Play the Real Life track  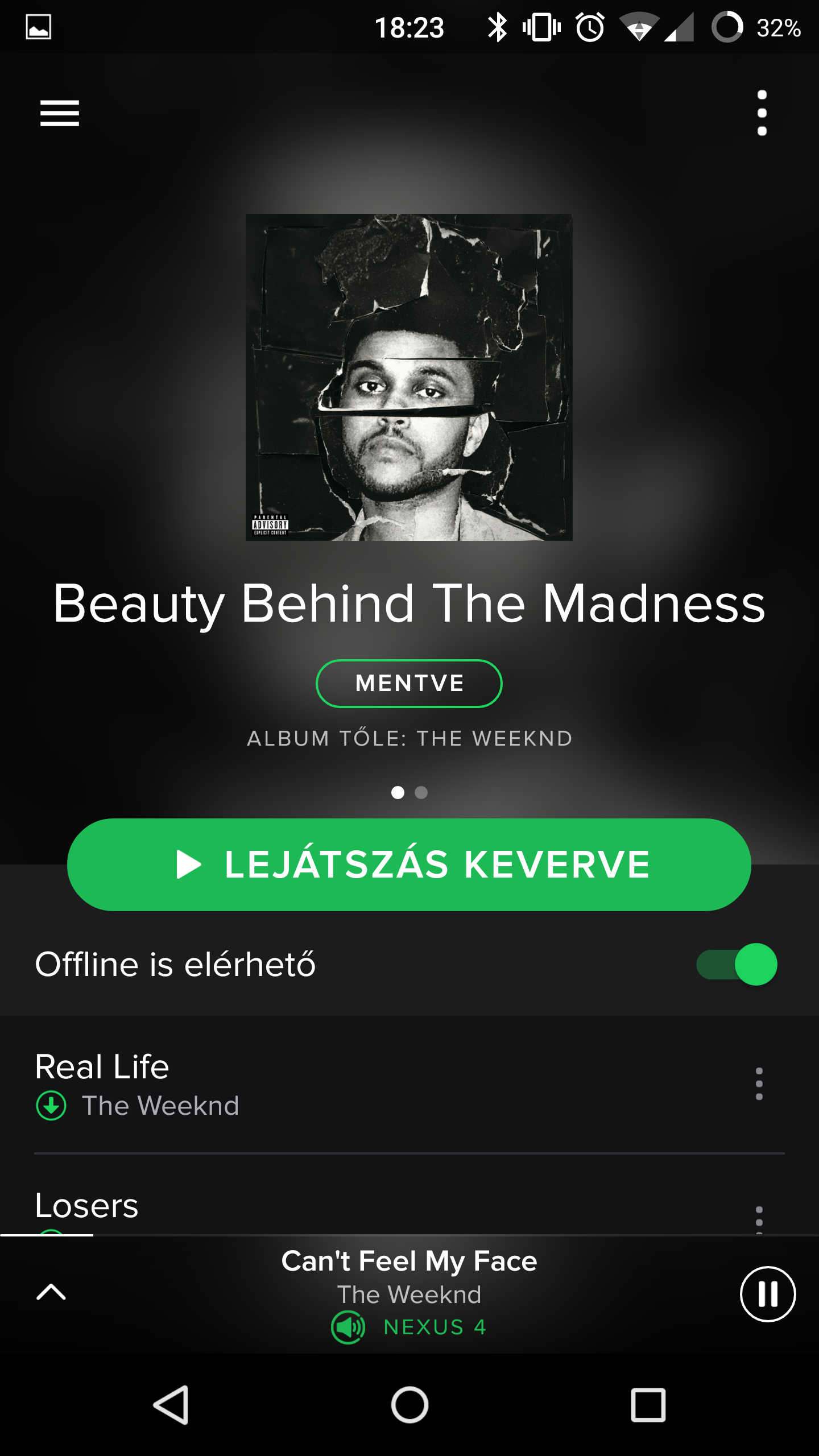[x=387, y=1085]
